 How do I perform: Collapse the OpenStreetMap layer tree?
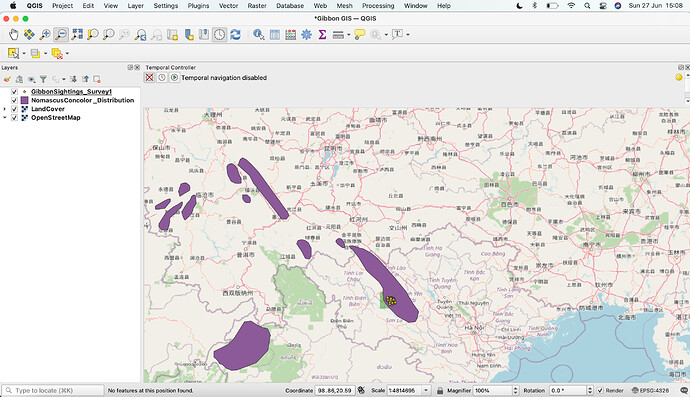(x=4, y=118)
